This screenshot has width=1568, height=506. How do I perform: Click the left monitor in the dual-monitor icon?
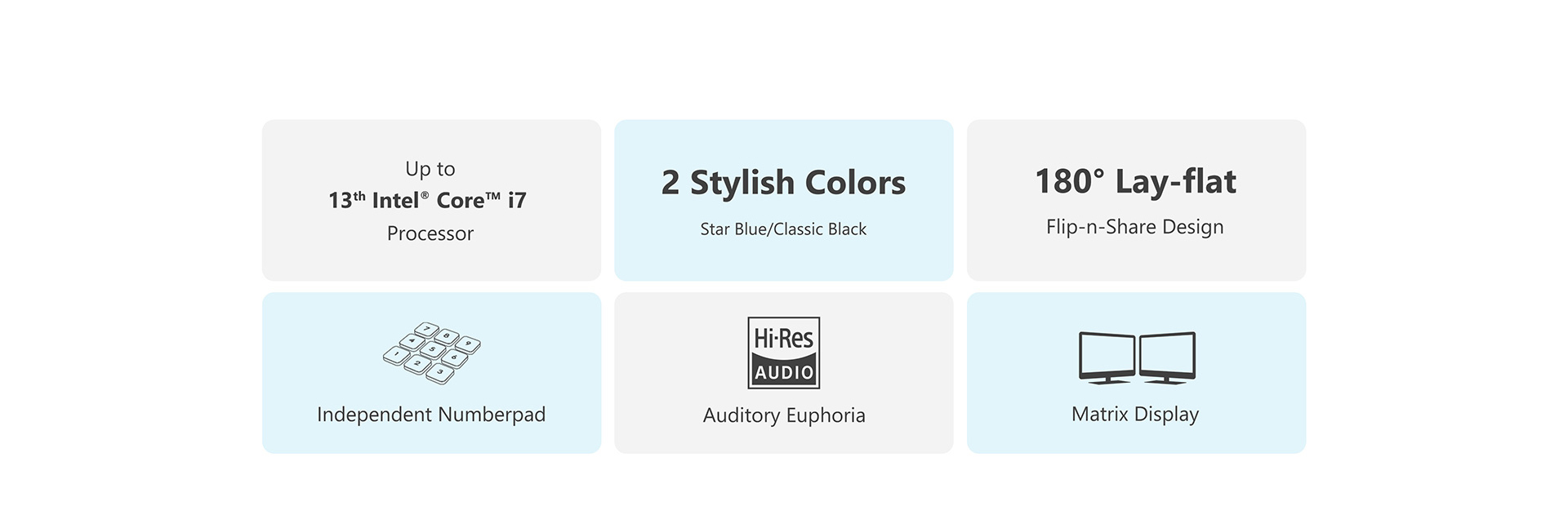pyautogui.click(x=1107, y=357)
